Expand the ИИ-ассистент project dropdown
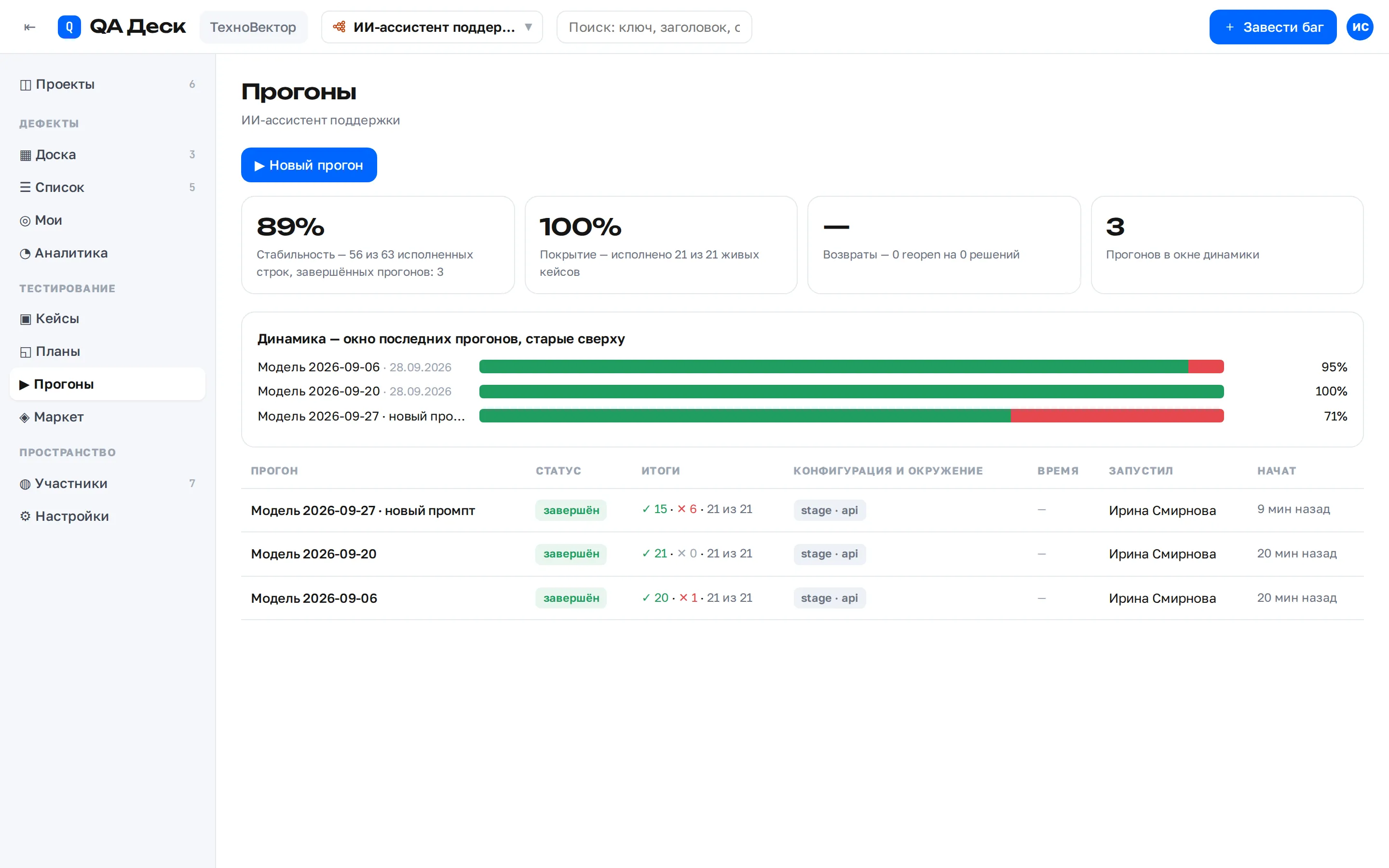The height and width of the screenshot is (868, 1389). click(x=432, y=27)
